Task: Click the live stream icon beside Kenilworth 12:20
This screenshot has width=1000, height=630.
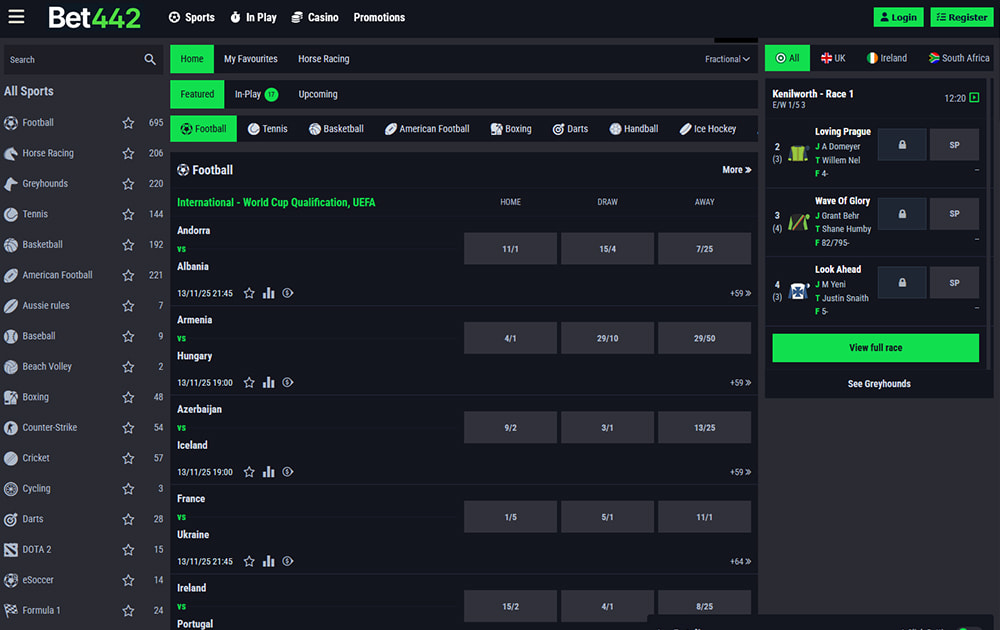Action: click(975, 98)
